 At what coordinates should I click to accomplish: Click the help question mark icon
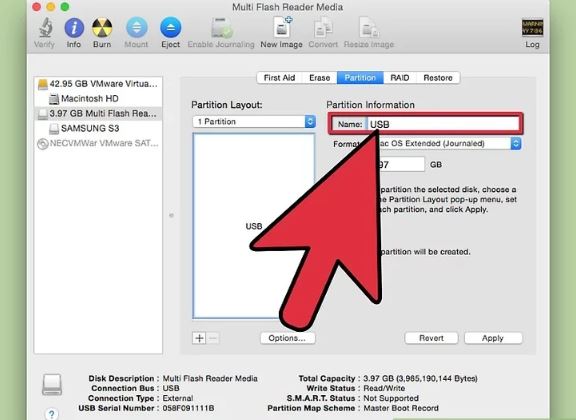(51, 414)
